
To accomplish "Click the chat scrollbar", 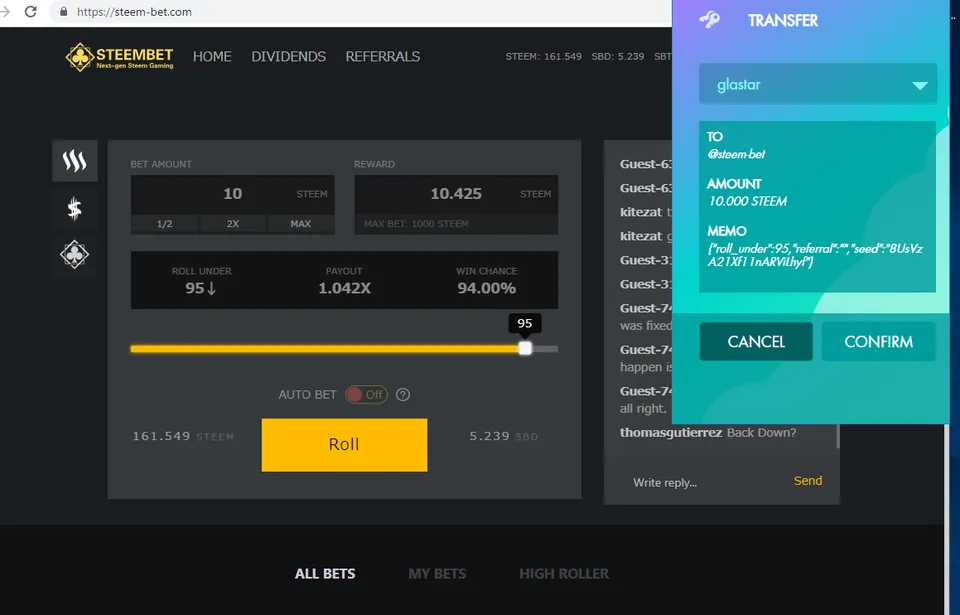I will pos(838,435).
